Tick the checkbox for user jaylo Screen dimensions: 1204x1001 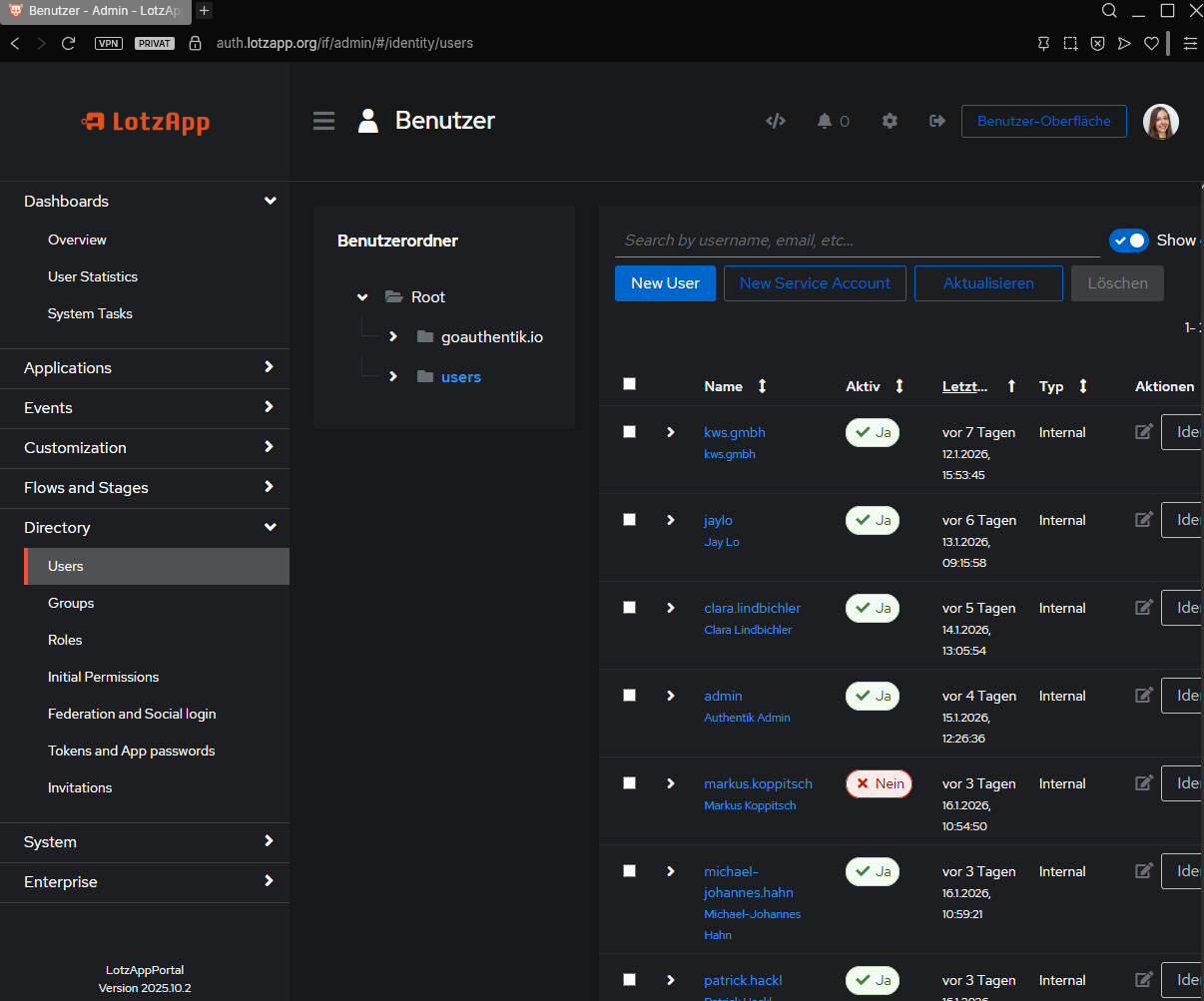pyautogui.click(x=629, y=520)
